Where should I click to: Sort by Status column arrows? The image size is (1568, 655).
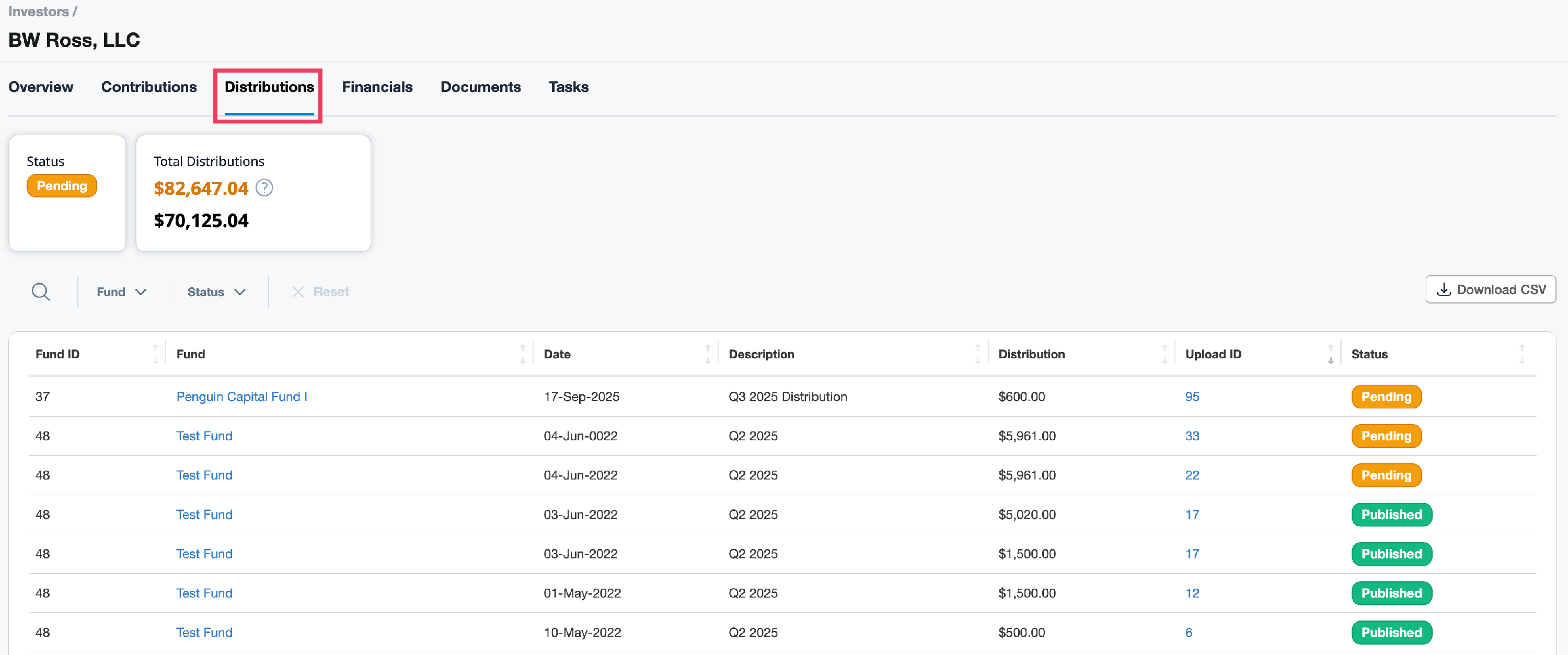point(1521,354)
